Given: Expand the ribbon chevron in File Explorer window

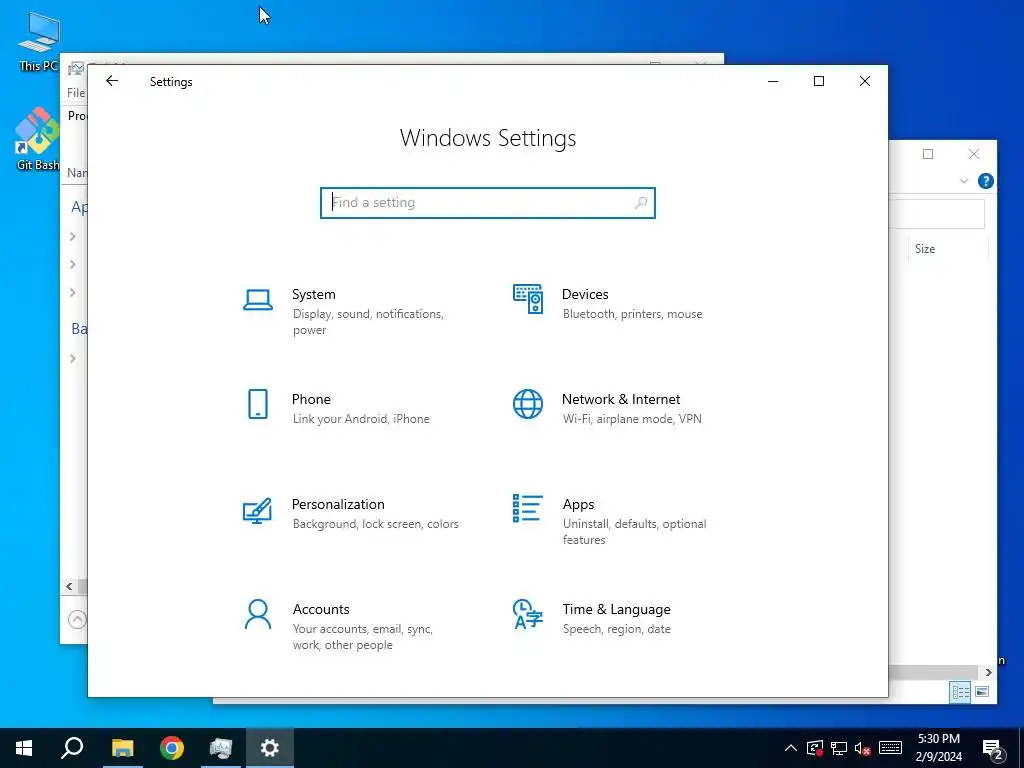Looking at the screenshot, I should click(963, 181).
